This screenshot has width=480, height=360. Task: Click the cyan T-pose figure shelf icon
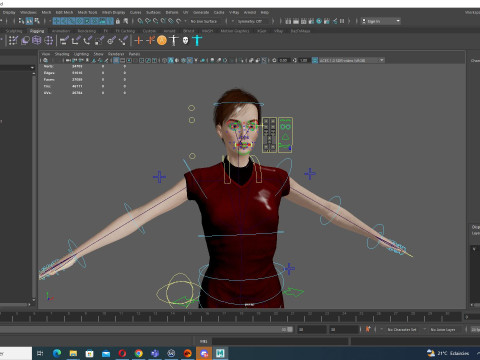(197, 41)
